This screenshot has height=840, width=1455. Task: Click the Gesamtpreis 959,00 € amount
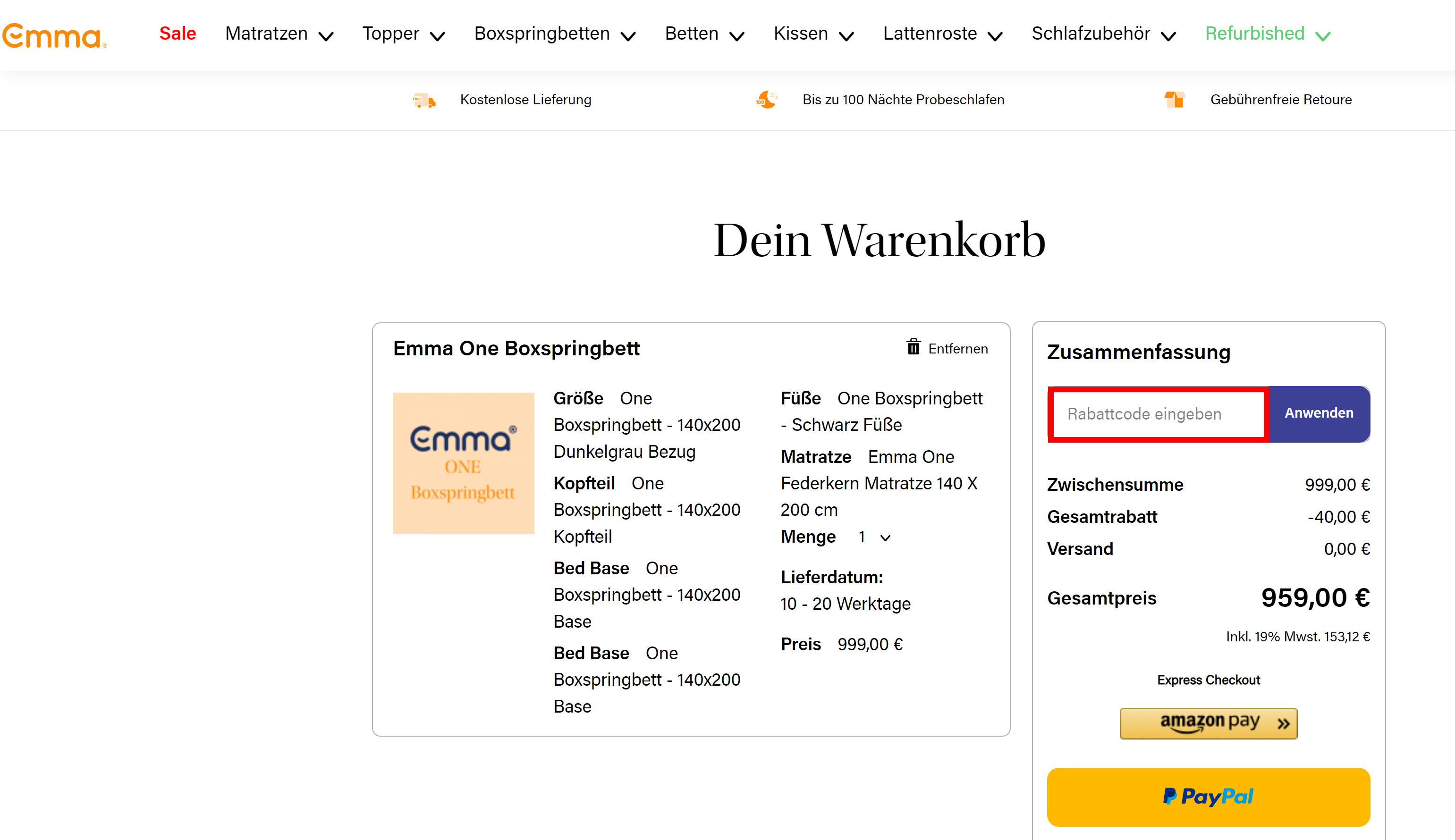click(1315, 598)
